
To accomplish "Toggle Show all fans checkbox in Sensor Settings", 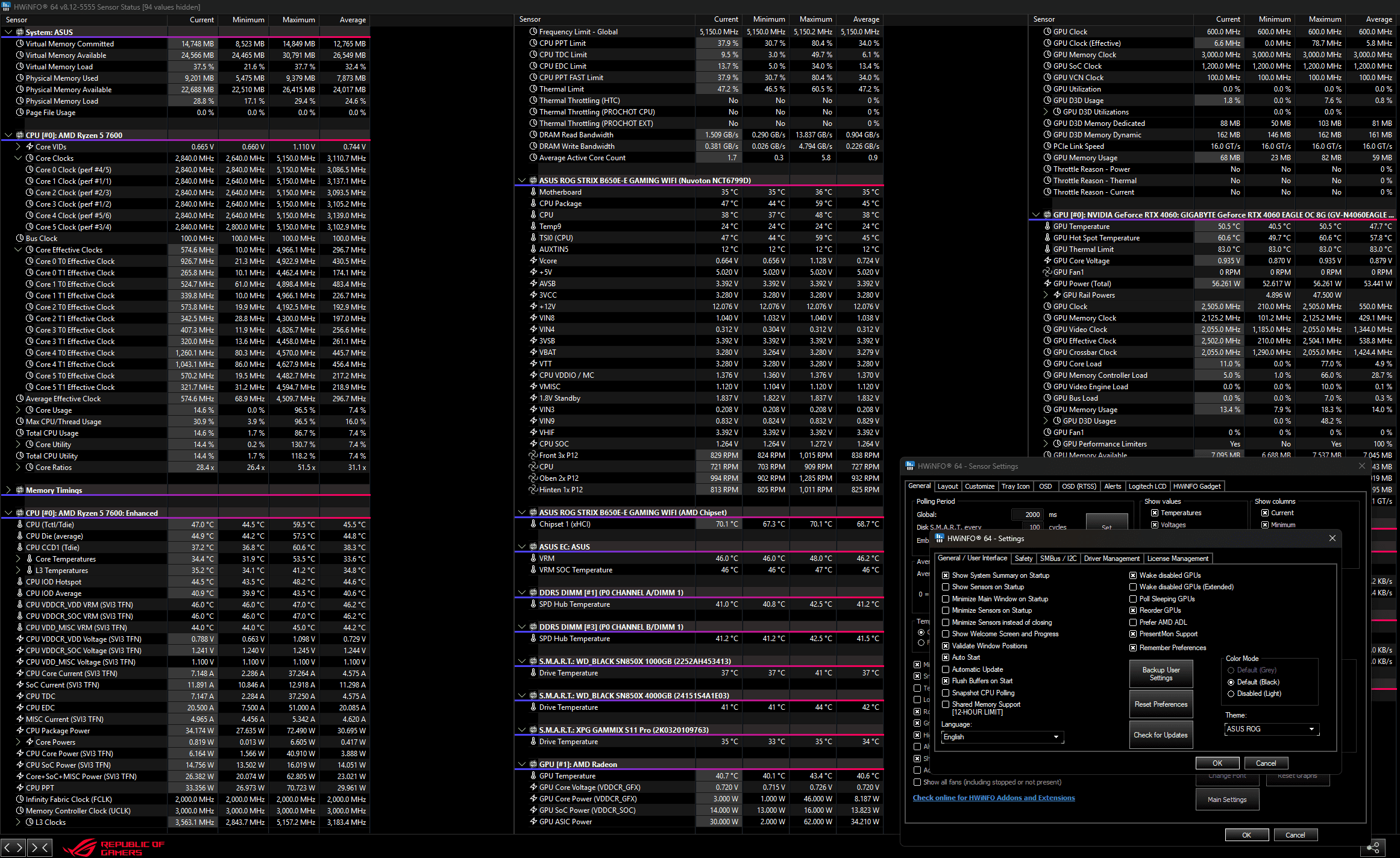I will pos(917,782).
